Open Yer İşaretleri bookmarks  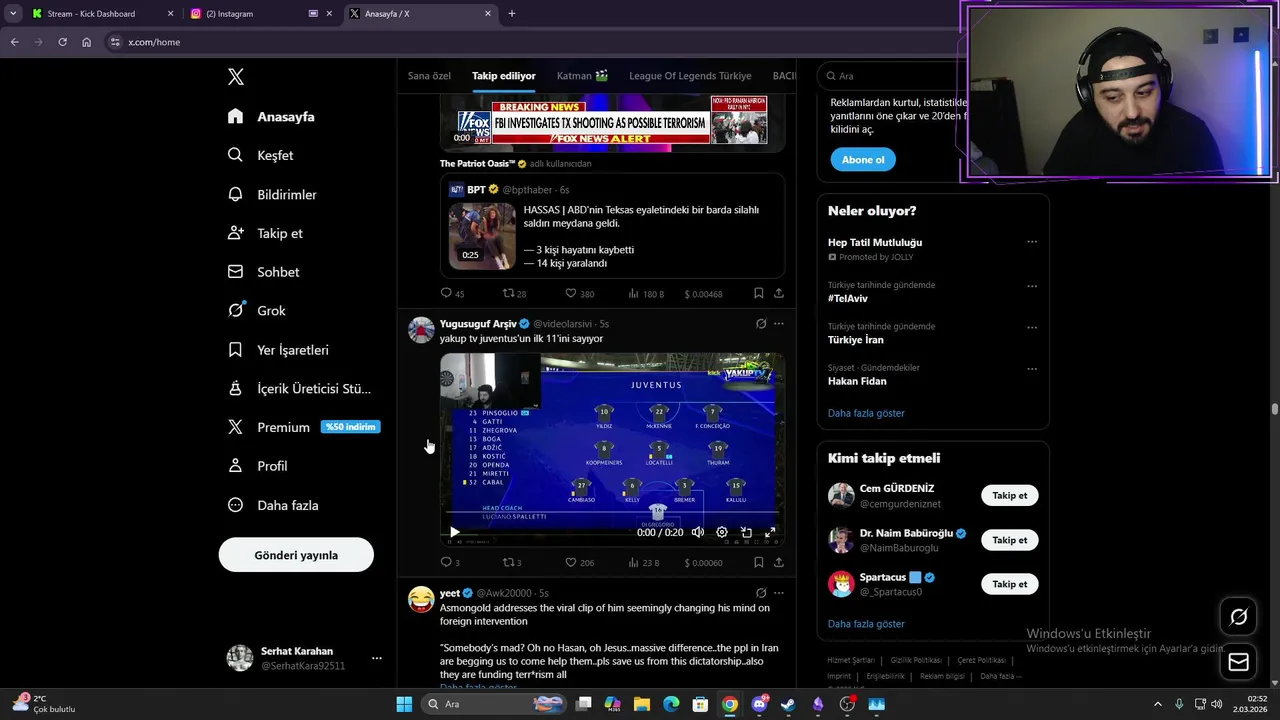point(278,350)
